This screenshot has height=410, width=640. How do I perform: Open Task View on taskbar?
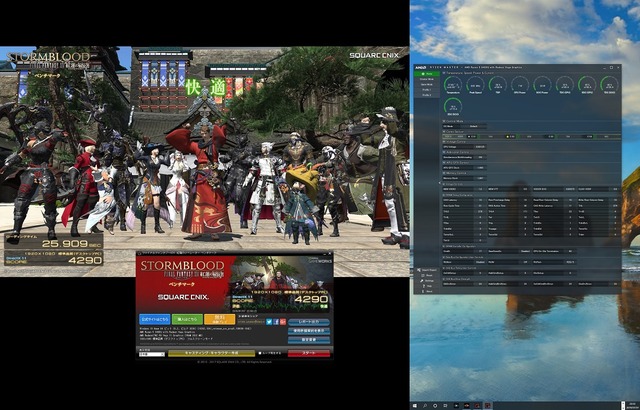coord(445,406)
